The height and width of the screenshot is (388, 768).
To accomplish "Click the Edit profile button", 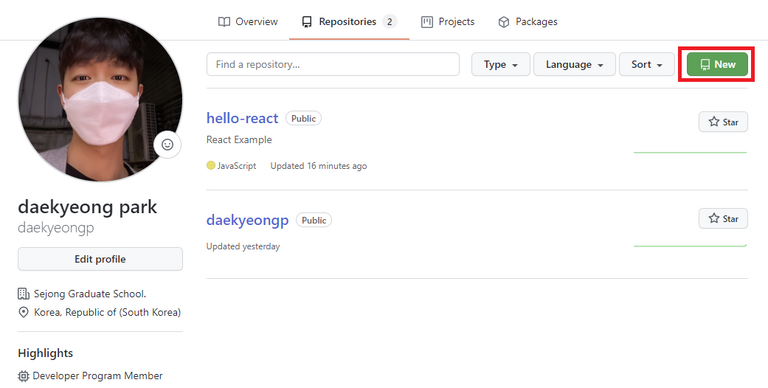I will click(100, 259).
